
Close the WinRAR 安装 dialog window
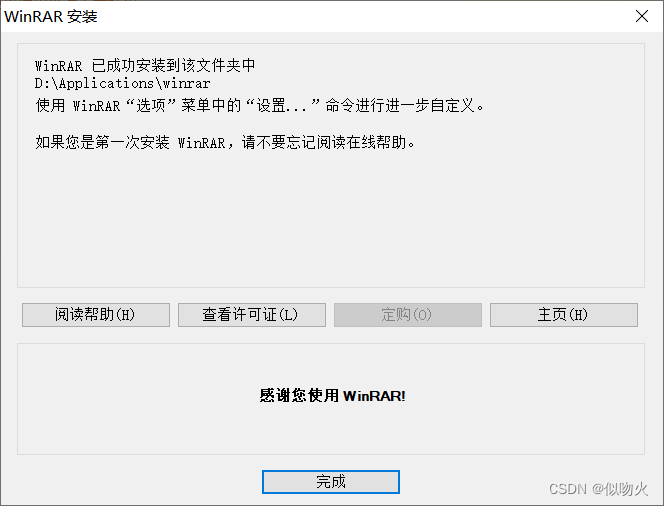coord(642,16)
